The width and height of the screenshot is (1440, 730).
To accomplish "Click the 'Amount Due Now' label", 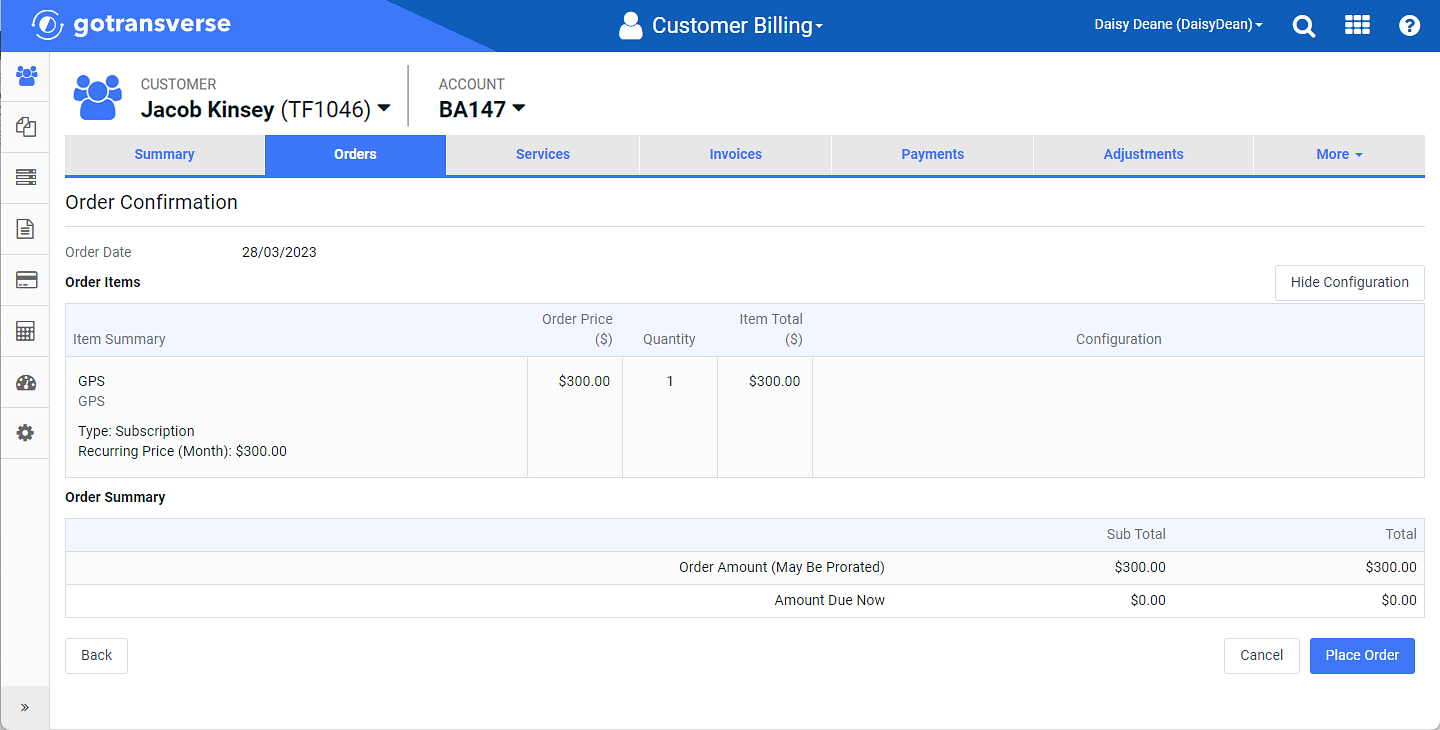I will coord(830,600).
